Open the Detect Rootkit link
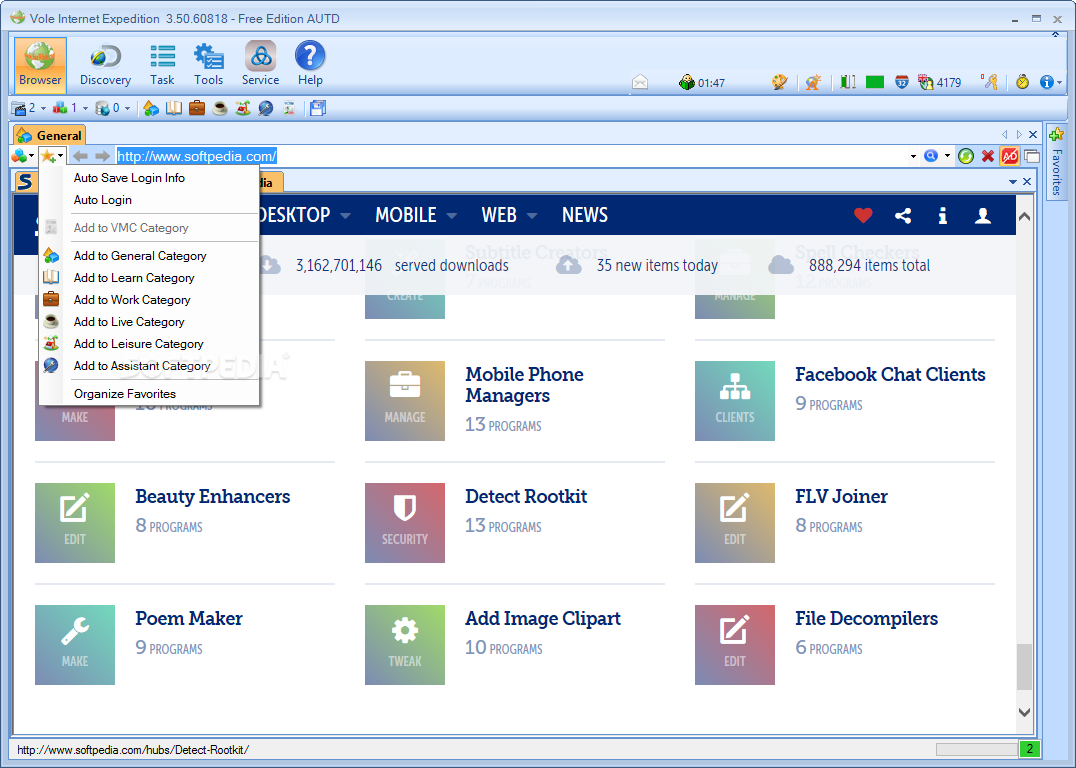 click(526, 496)
